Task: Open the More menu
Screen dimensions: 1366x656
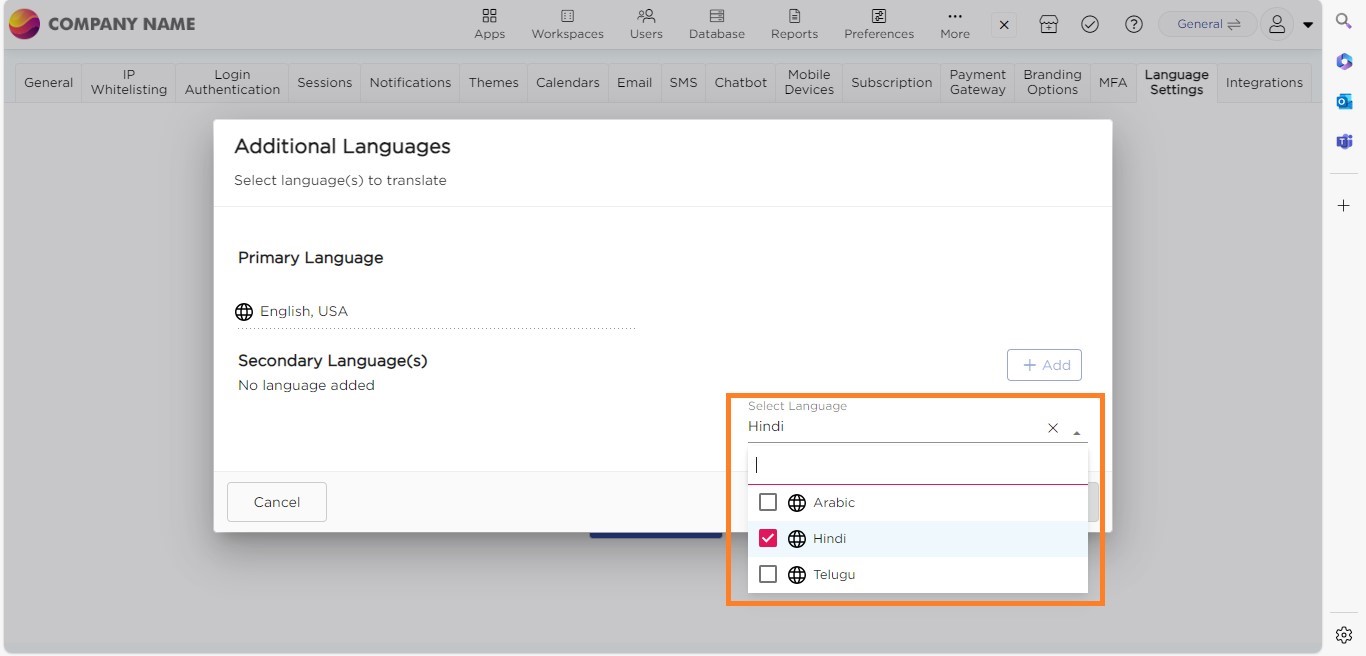Action: [955, 24]
